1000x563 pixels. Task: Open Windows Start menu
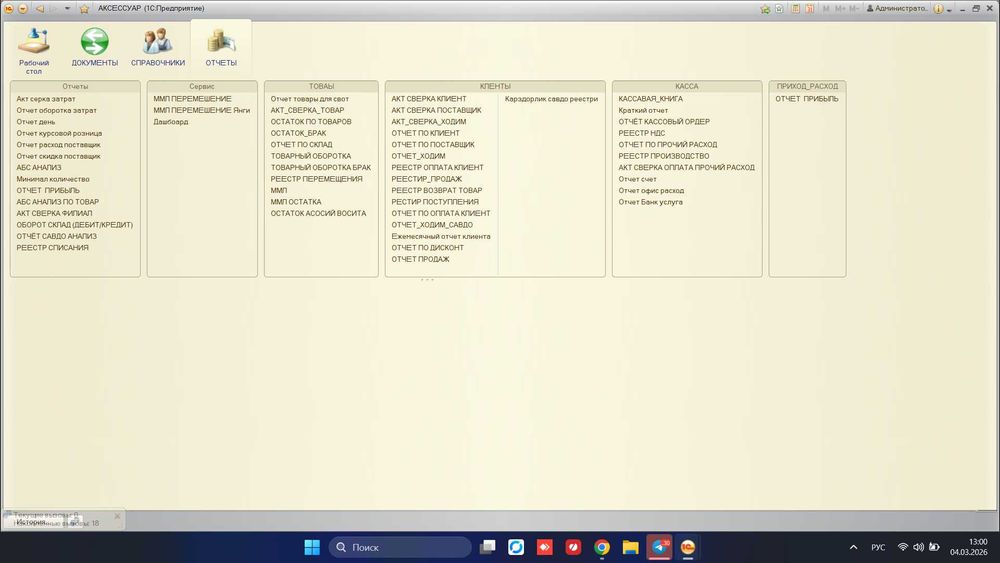[x=312, y=547]
